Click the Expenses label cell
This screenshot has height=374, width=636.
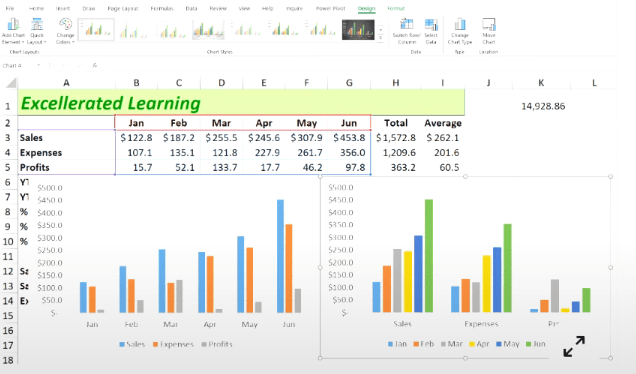(67, 153)
